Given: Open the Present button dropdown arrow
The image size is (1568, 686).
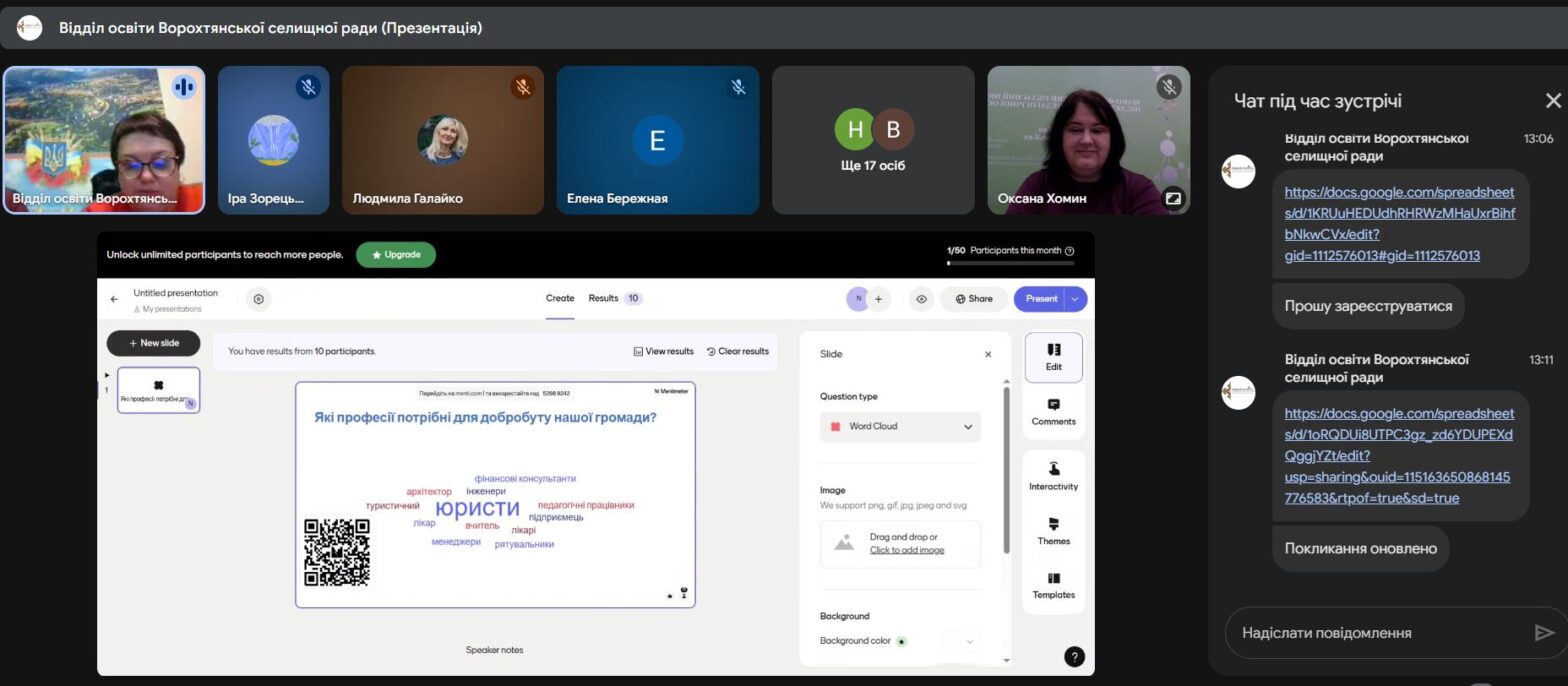Looking at the screenshot, I should tap(1075, 299).
